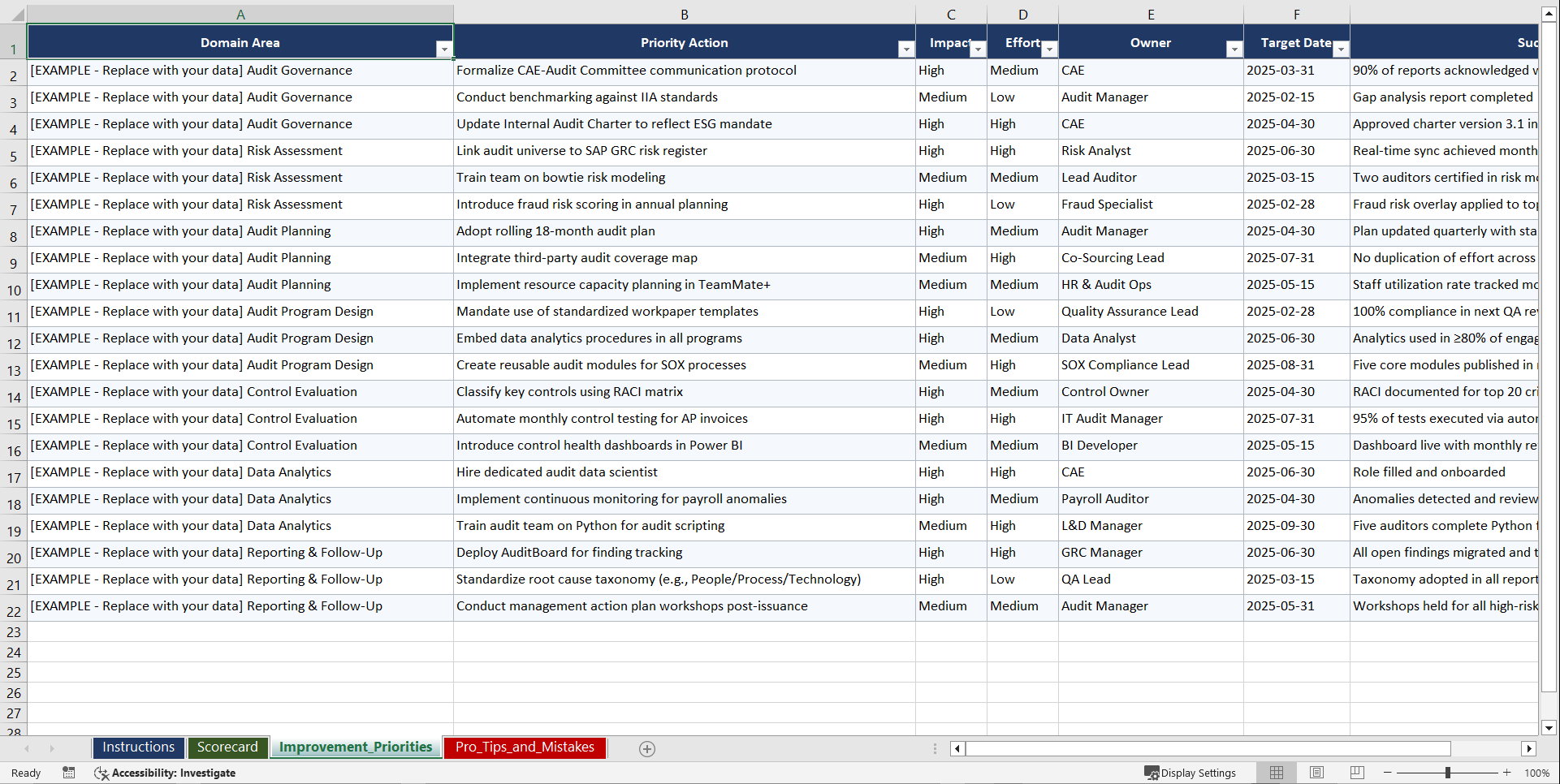This screenshot has height=784, width=1560.
Task: Open the Owner column filter dropdown
Action: (1234, 49)
